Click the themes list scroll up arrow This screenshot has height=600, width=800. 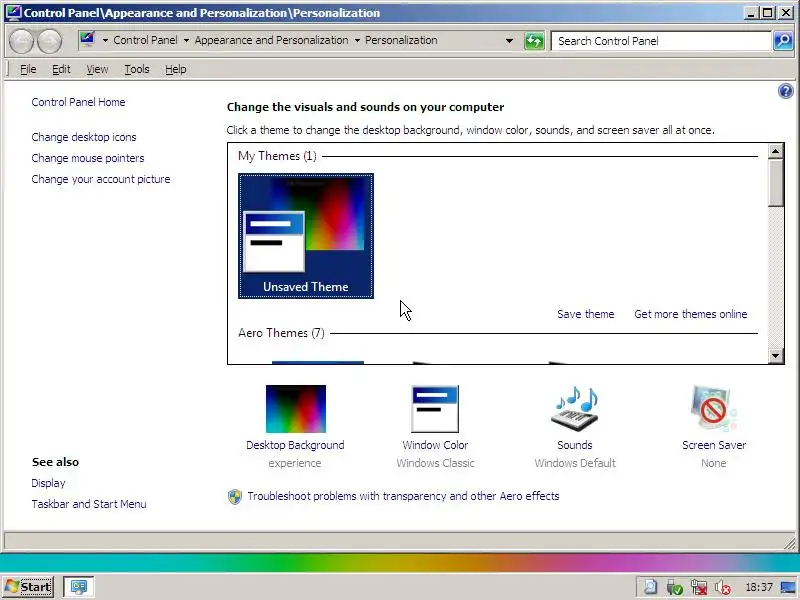click(x=776, y=151)
